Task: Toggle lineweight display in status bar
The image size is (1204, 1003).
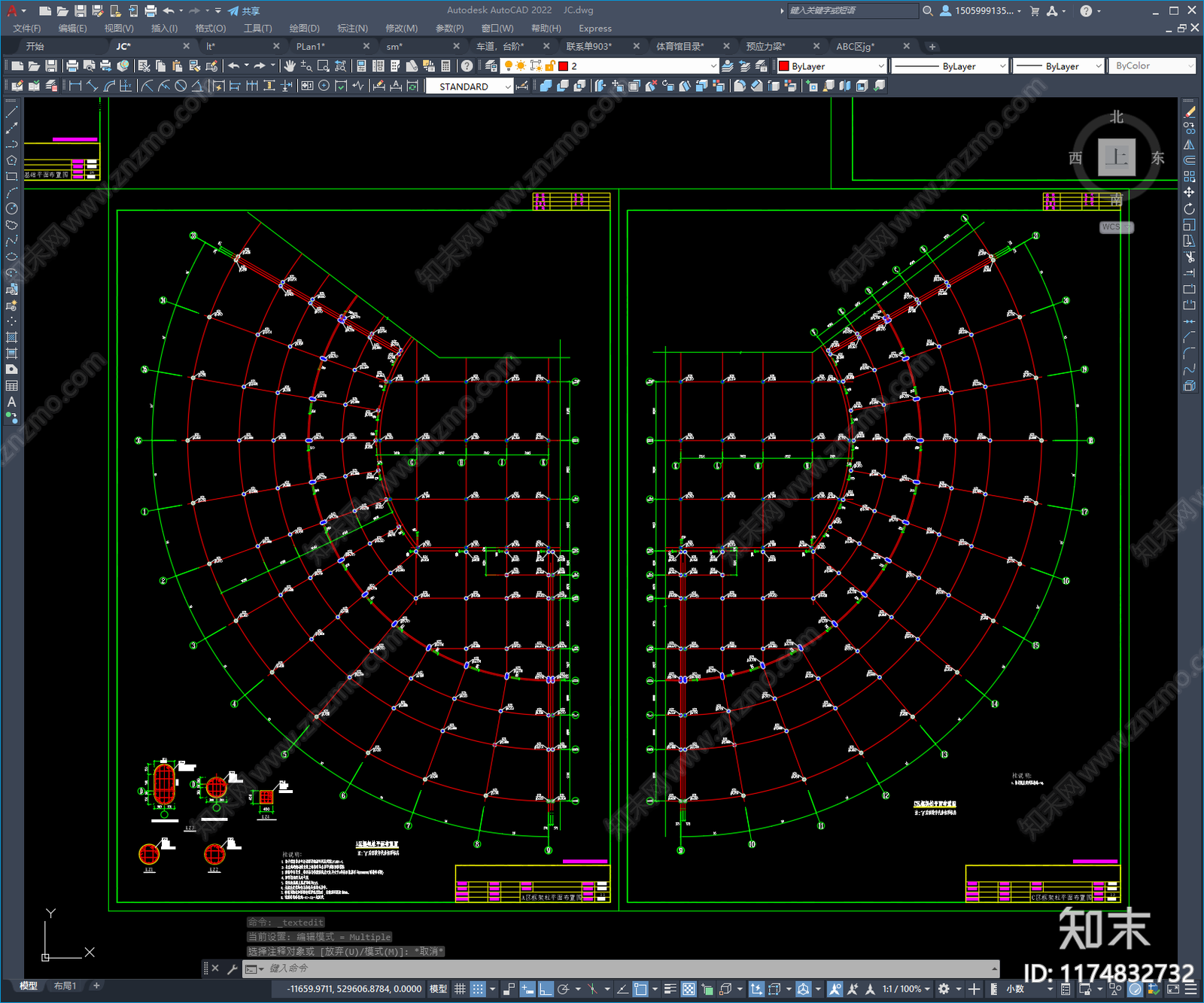Action: 670,989
